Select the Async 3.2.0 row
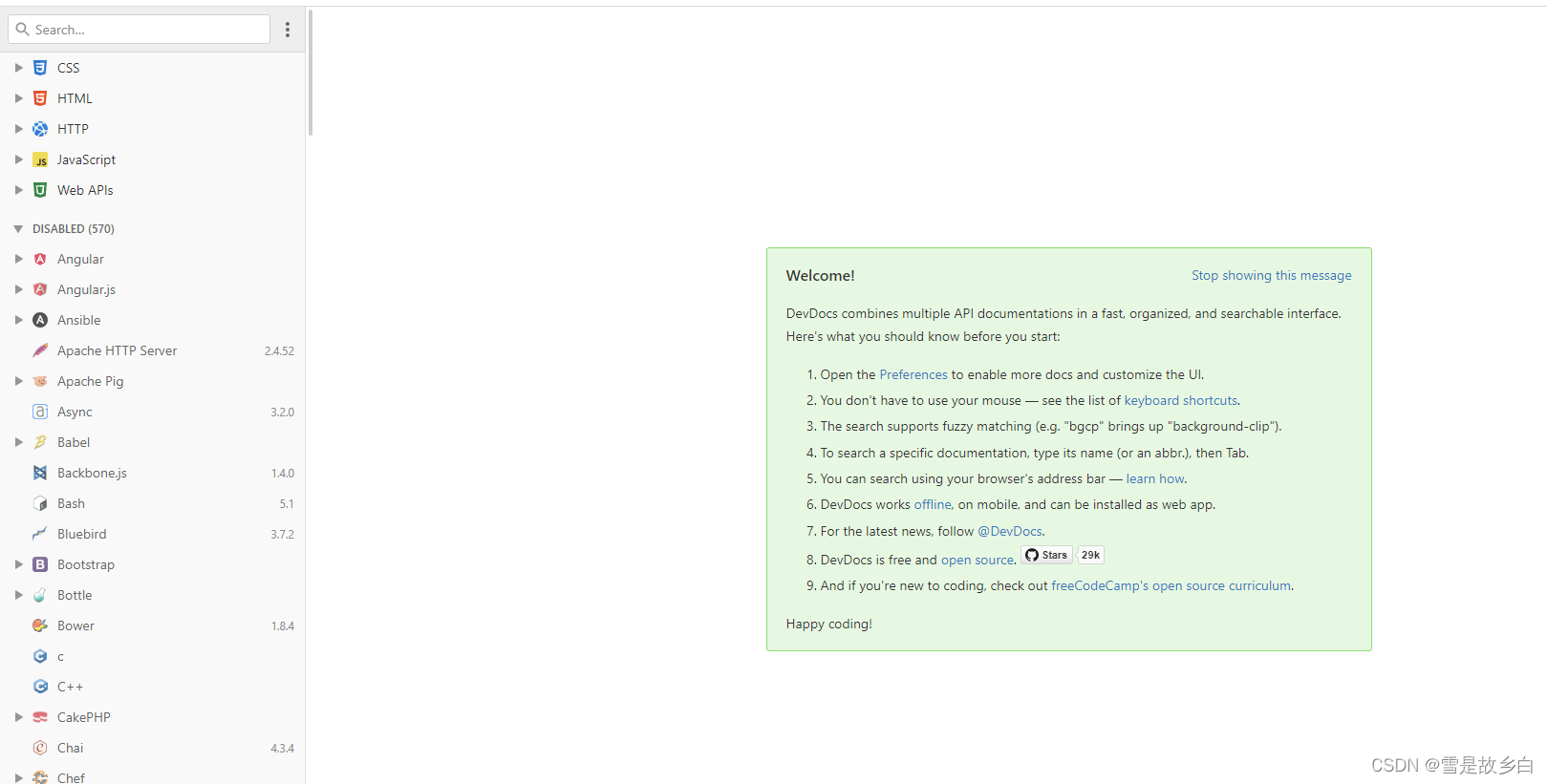The height and width of the screenshot is (784, 1547). click(153, 412)
